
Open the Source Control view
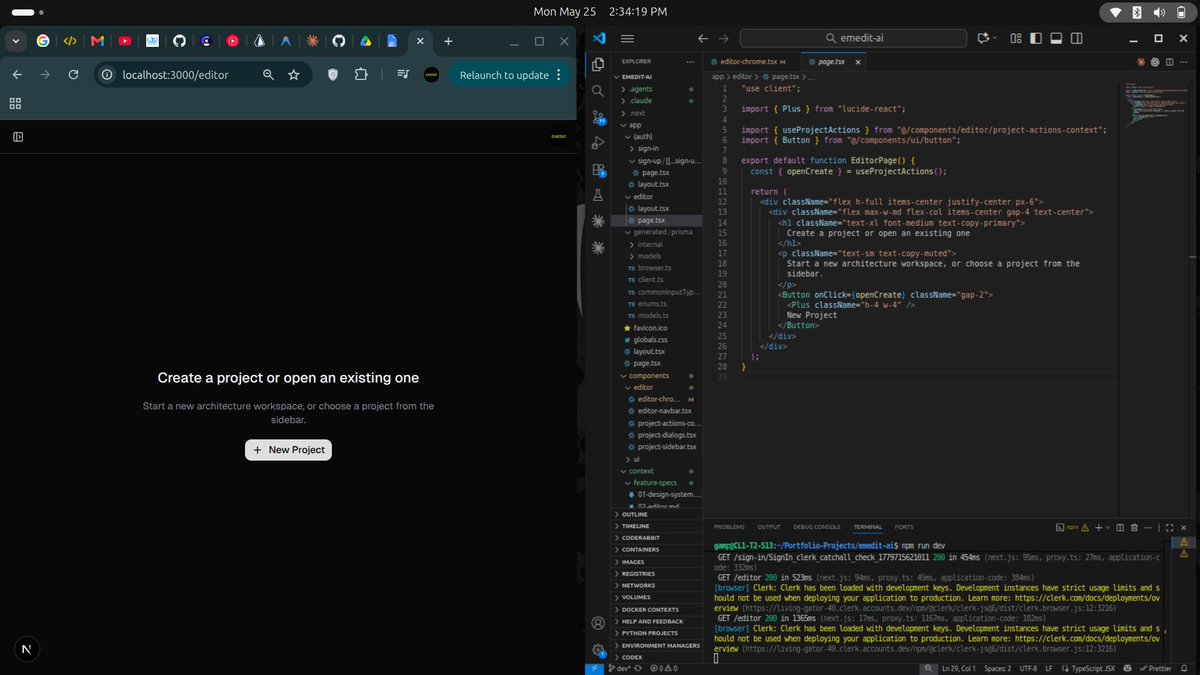point(598,117)
